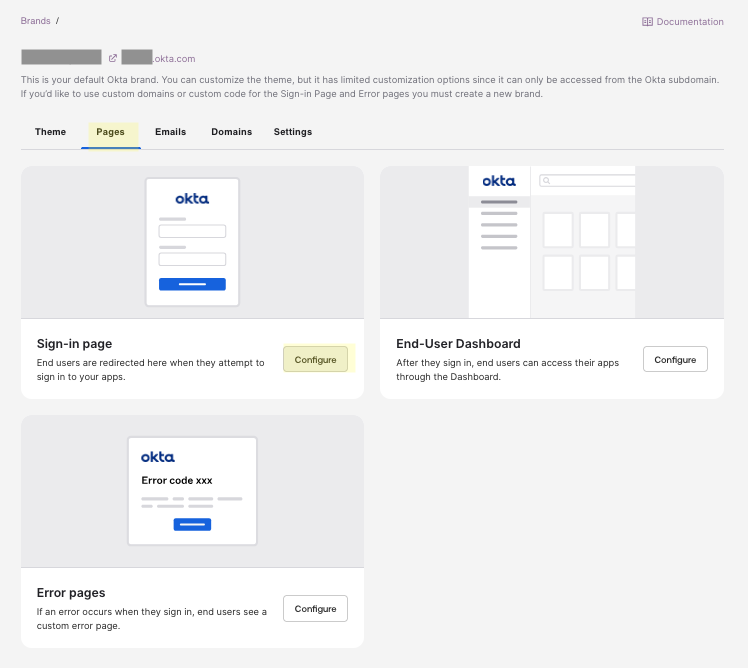
Task: Click the okta logo in error page preview
Action: click(x=158, y=457)
